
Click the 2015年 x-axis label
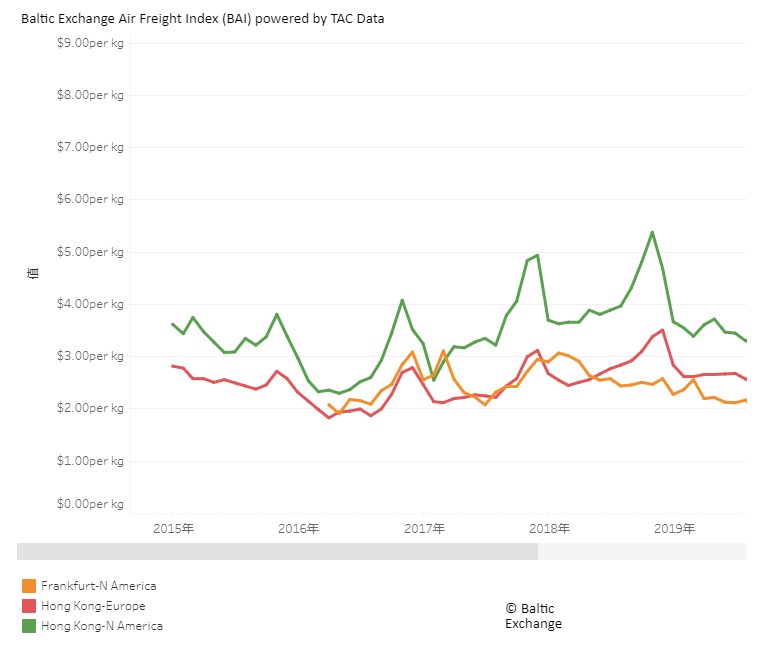pos(172,528)
